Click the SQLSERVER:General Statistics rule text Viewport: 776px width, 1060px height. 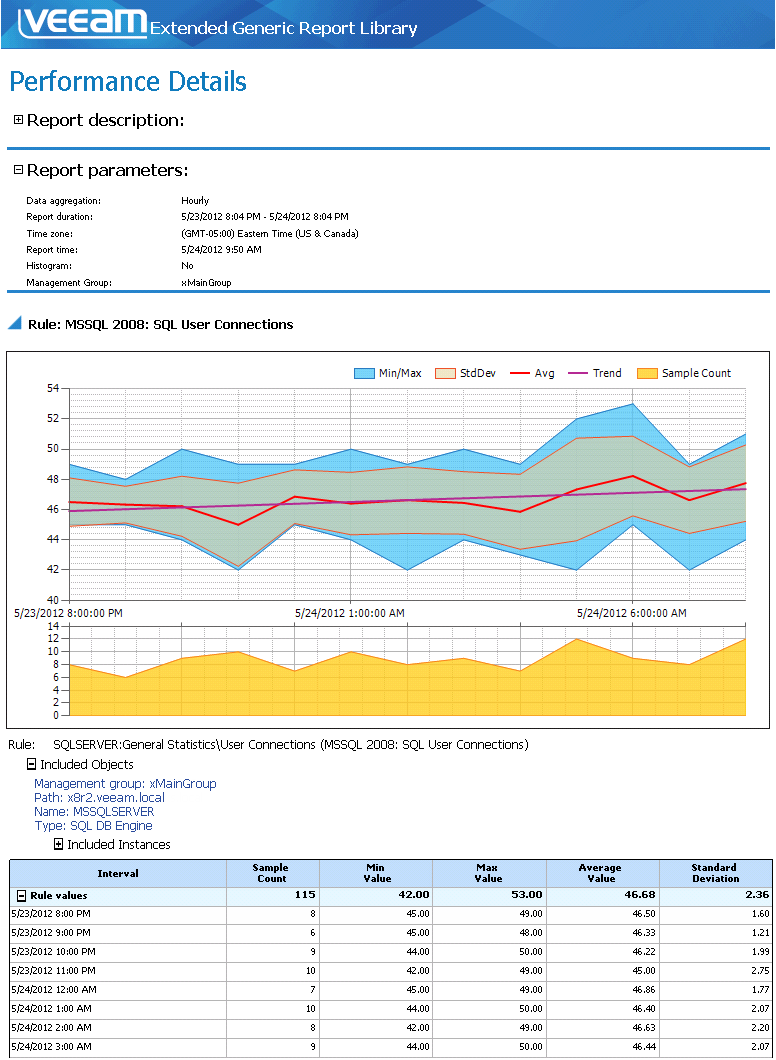[x=291, y=745]
